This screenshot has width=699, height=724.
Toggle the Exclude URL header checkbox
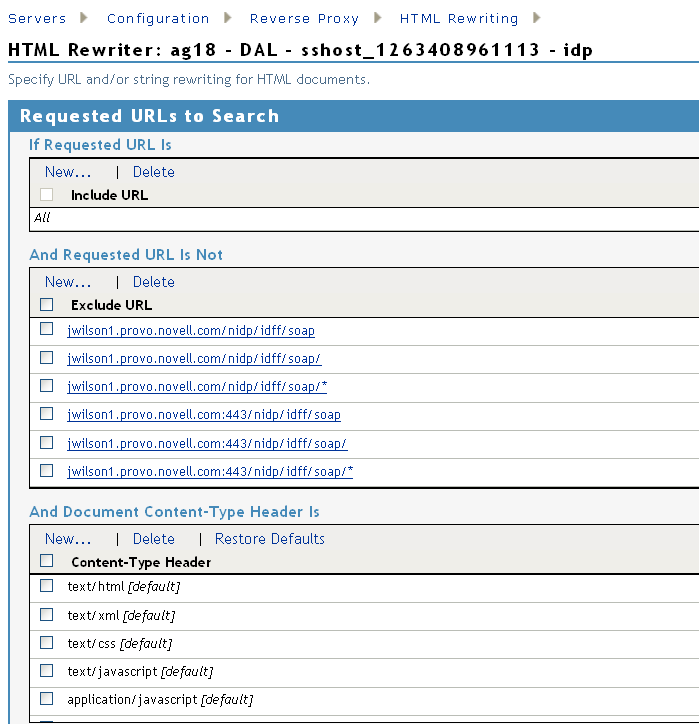pos(46,304)
